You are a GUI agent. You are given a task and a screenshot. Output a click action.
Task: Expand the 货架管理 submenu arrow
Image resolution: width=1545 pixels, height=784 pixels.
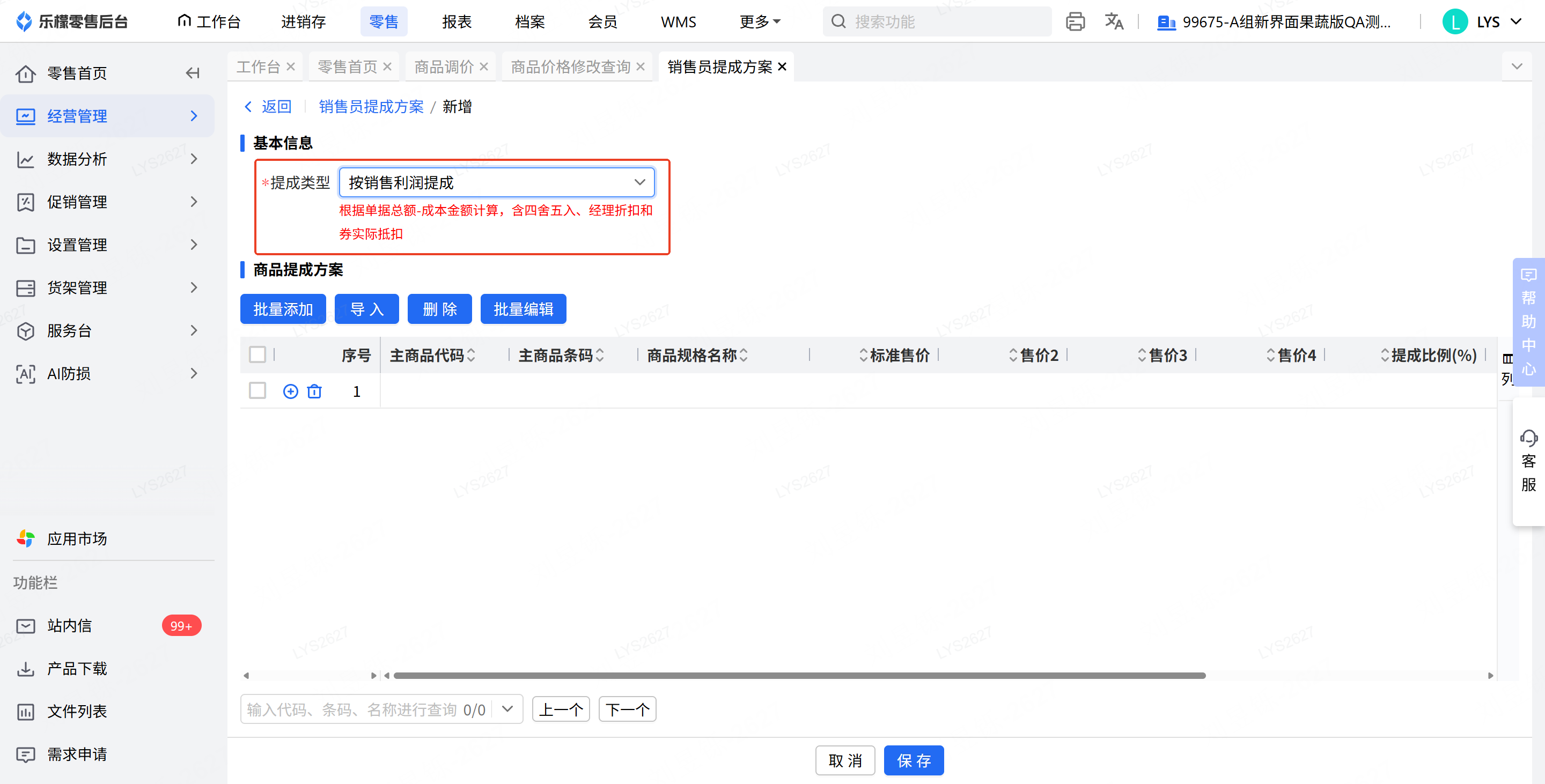[x=194, y=288]
